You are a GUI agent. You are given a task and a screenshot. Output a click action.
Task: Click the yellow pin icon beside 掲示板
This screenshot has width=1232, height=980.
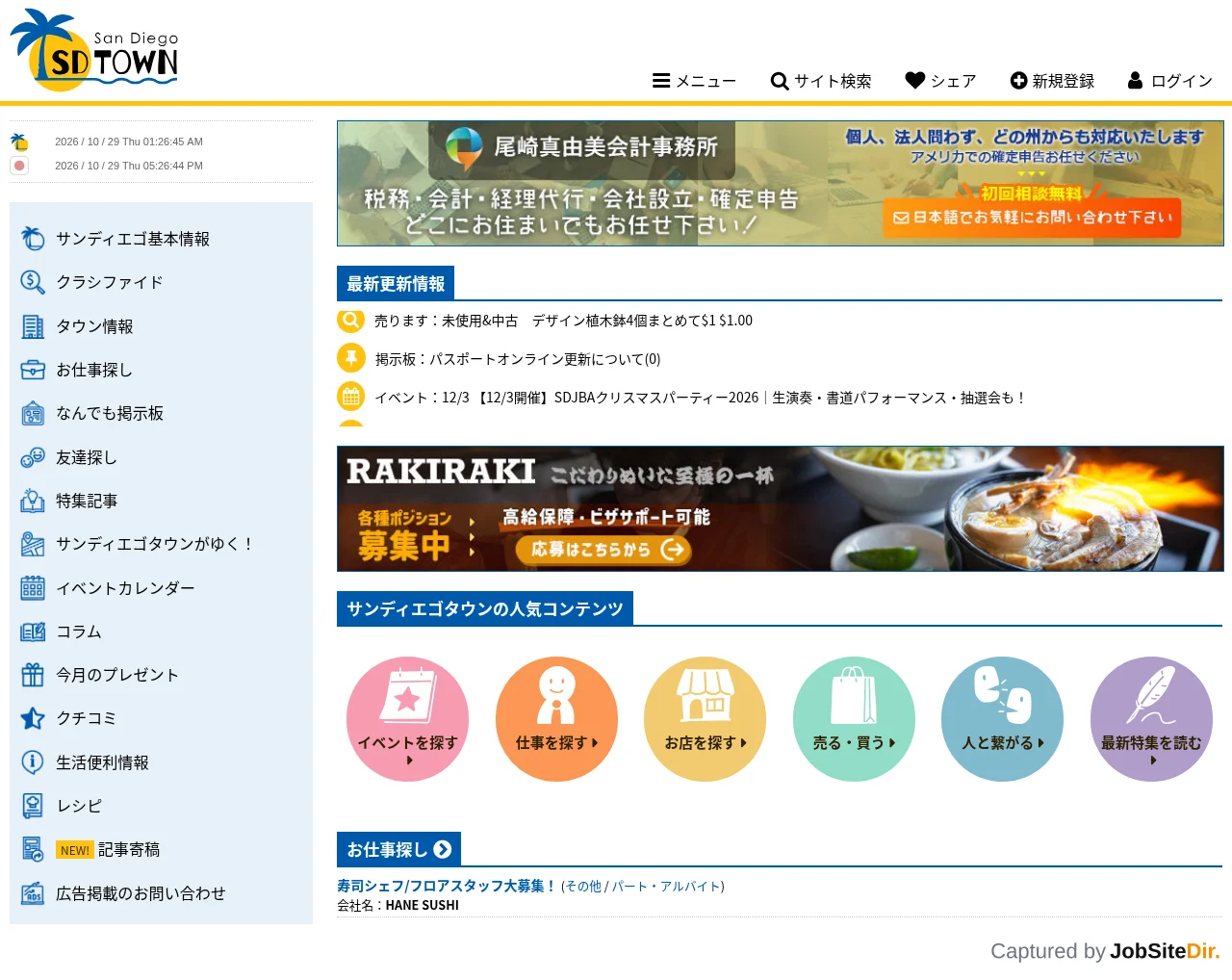click(351, 358)
